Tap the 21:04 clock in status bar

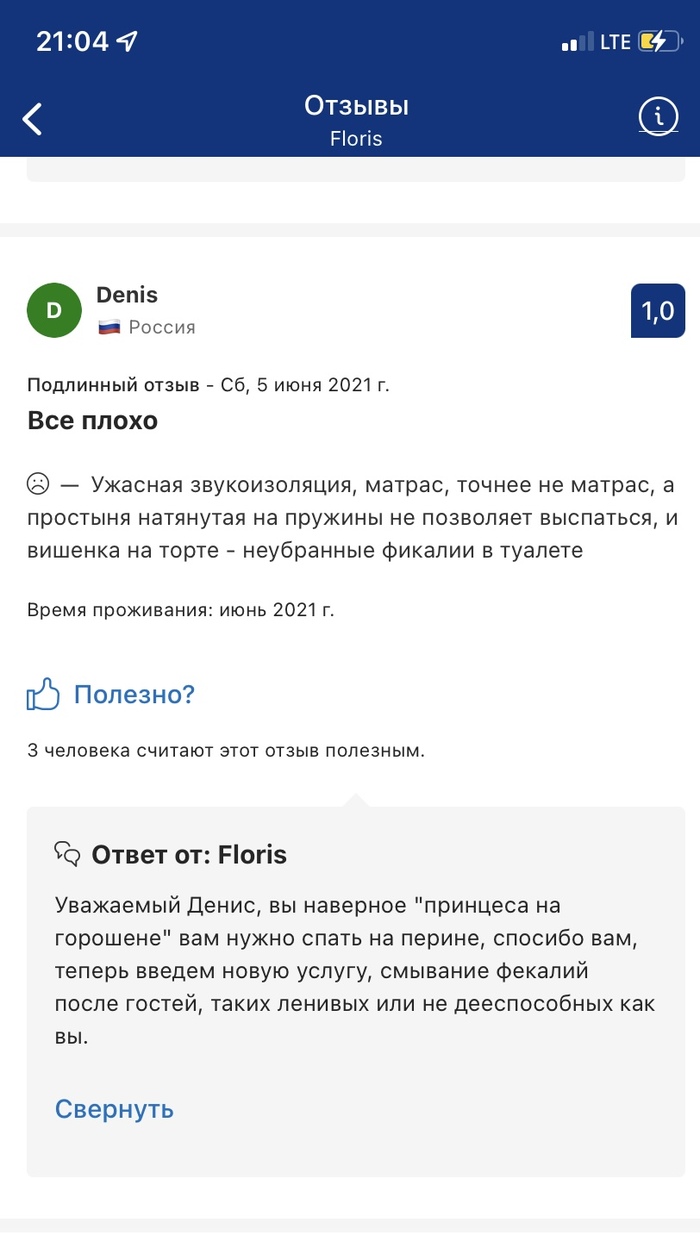point(71,41)
